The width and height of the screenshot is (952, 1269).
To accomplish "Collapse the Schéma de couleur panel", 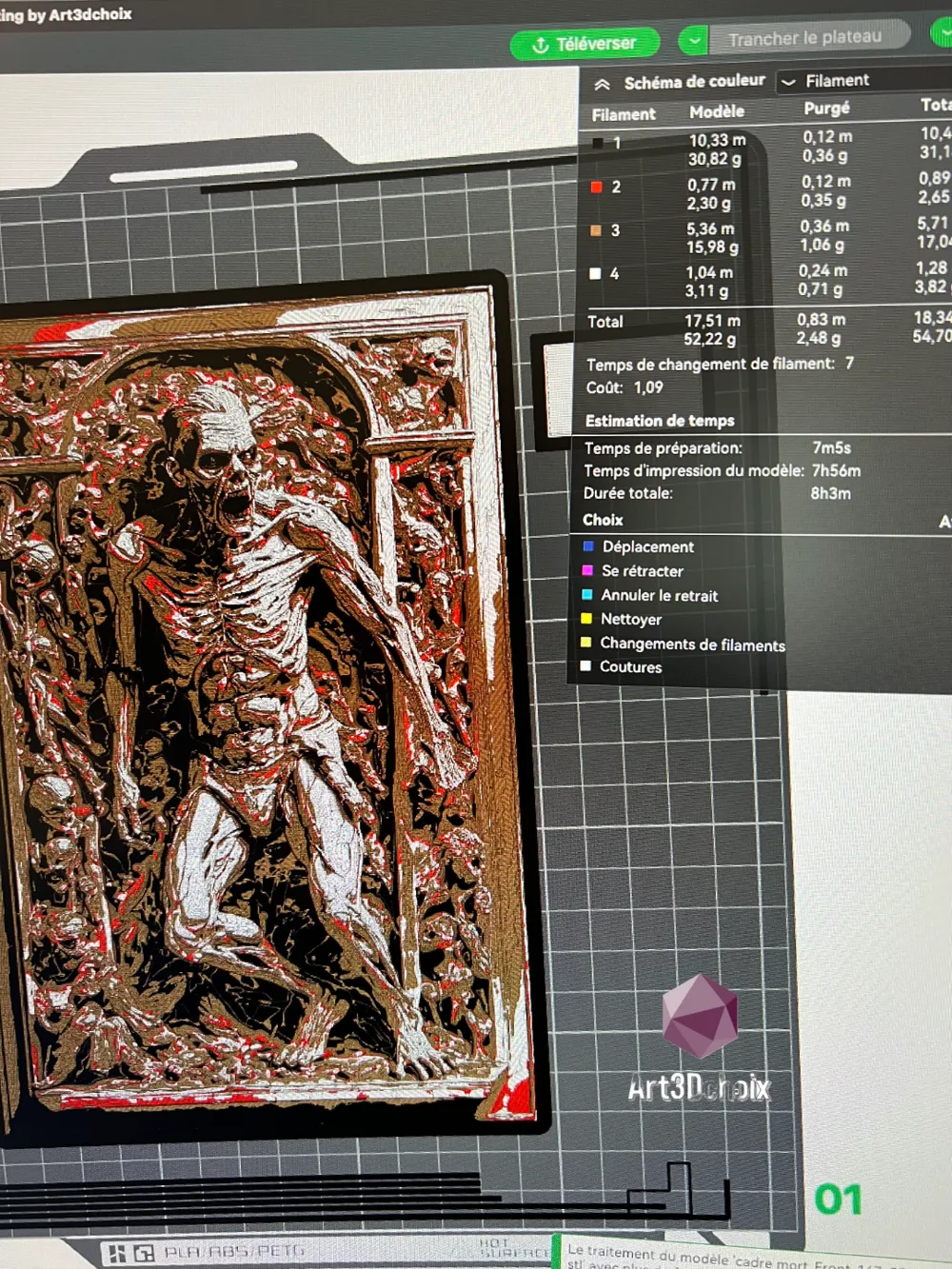I will pos(602,85).
